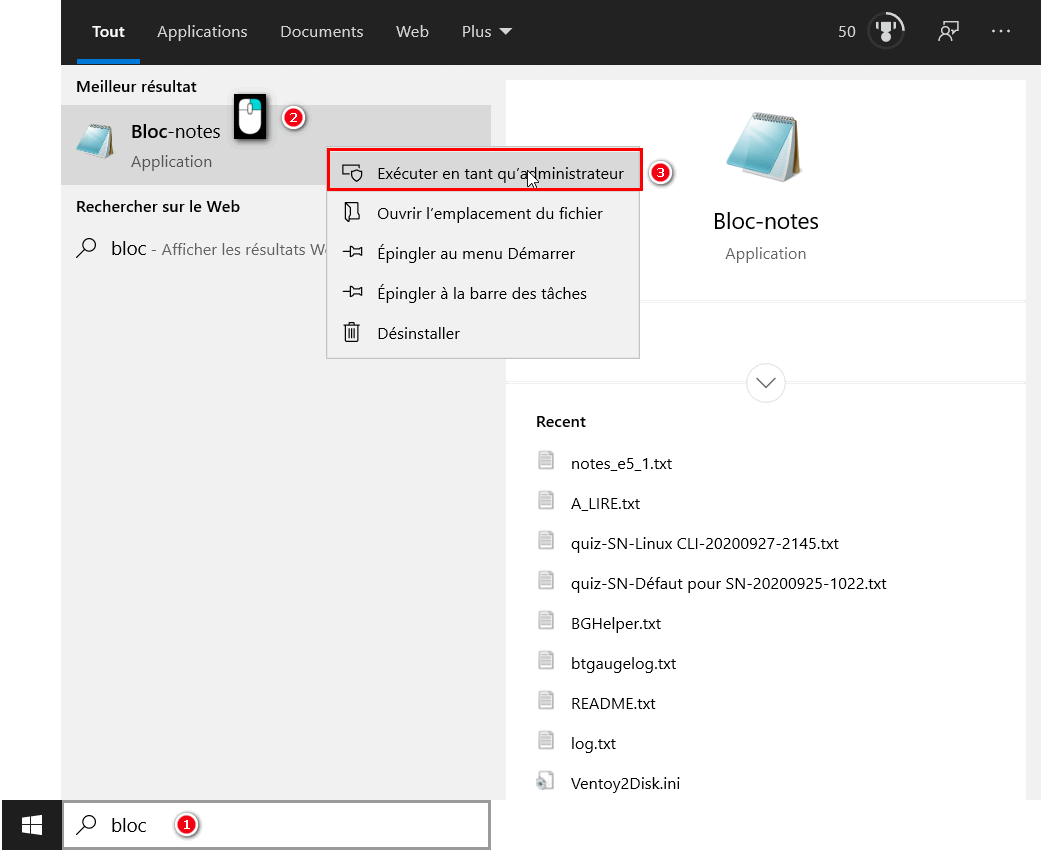Click the magnifier icon in the search box
This screenshot has height=850, width=1041.
coord(86,825)
